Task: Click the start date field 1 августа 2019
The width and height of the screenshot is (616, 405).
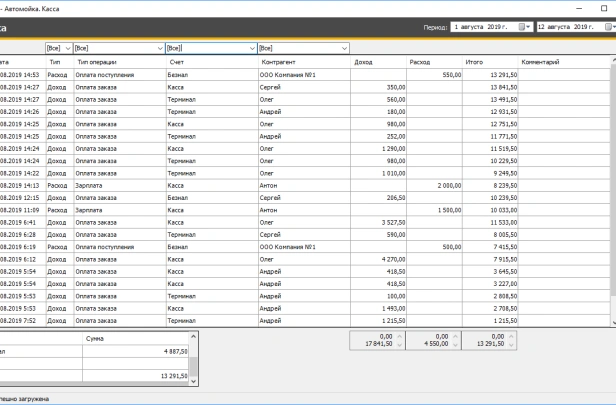Action: (x=485, y=27)
